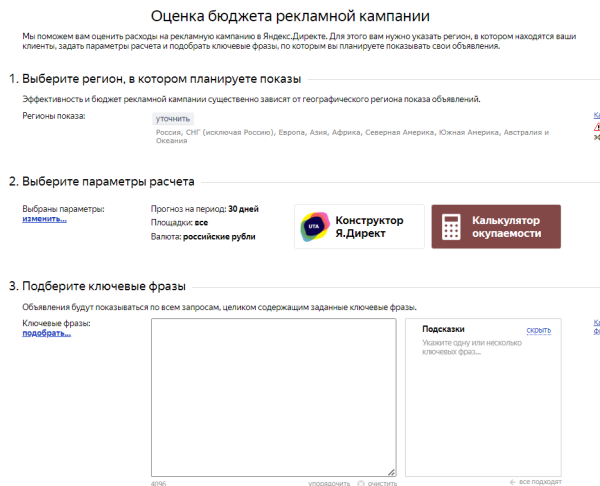The height and width of the screenshot is (486, 600).
Task: Click the Площадки: все value
Action: [179, 222]
